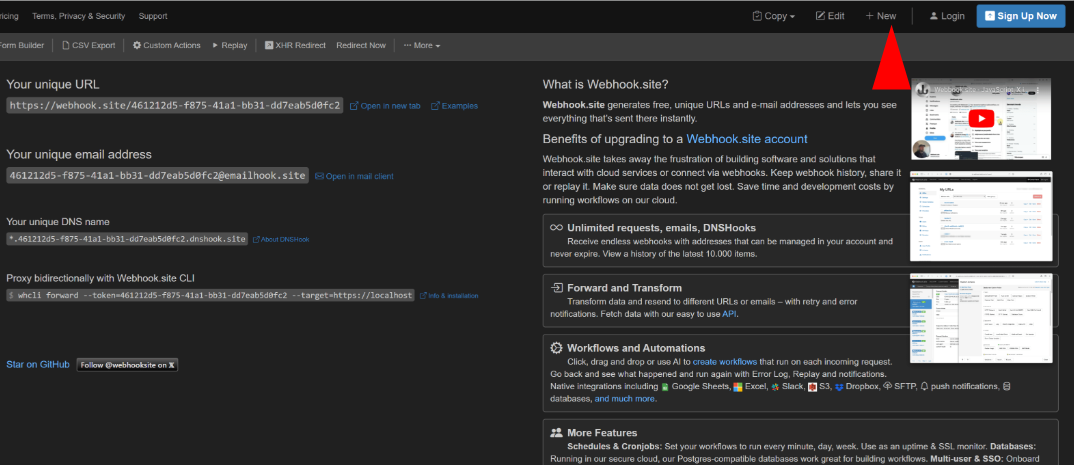Open email address in mail client
1074x465 pixels.
(x=354, y=176)
